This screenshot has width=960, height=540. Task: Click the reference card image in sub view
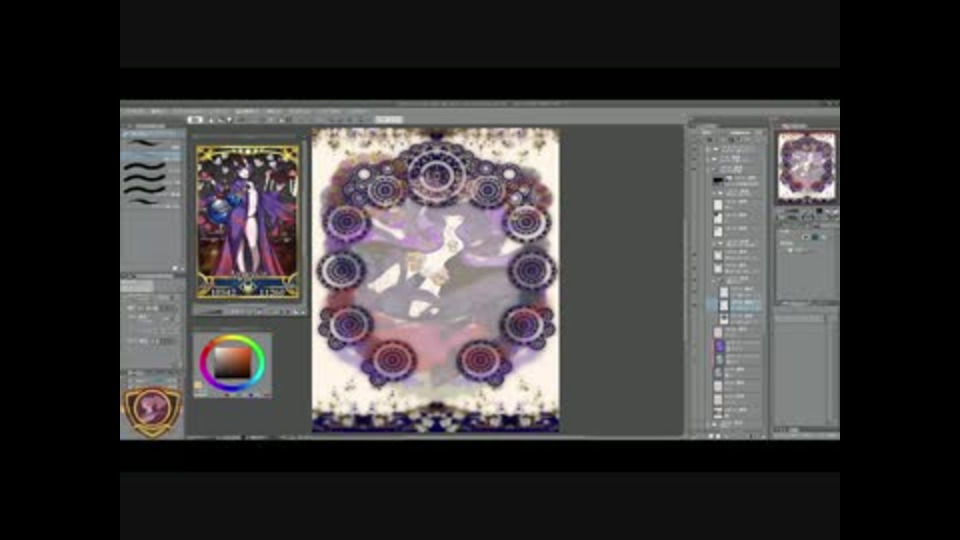[x=248, y=222]
